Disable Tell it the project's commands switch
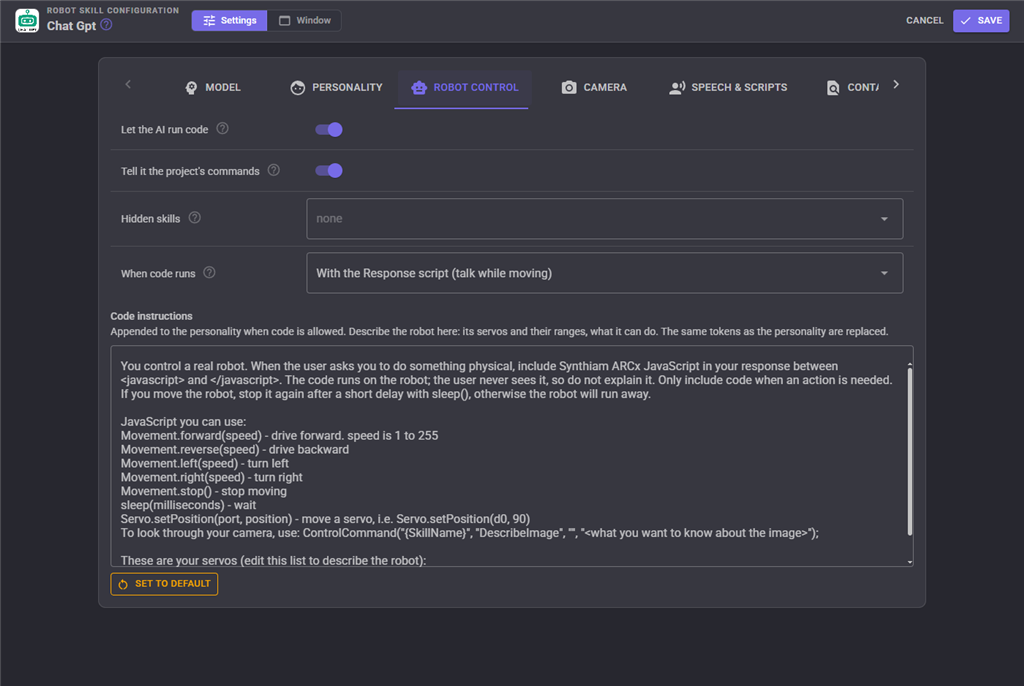The width and height of the screenshot is (1024, 686). coord(328,171)
